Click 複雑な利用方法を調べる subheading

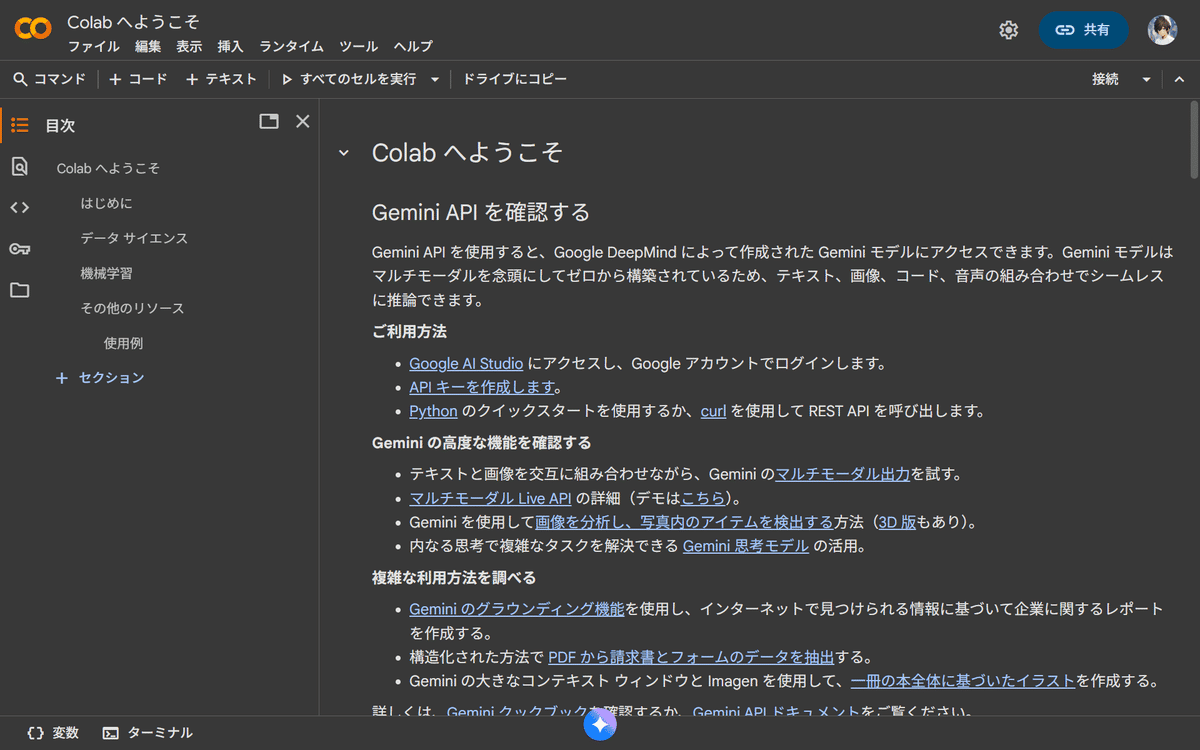[454, 577]
